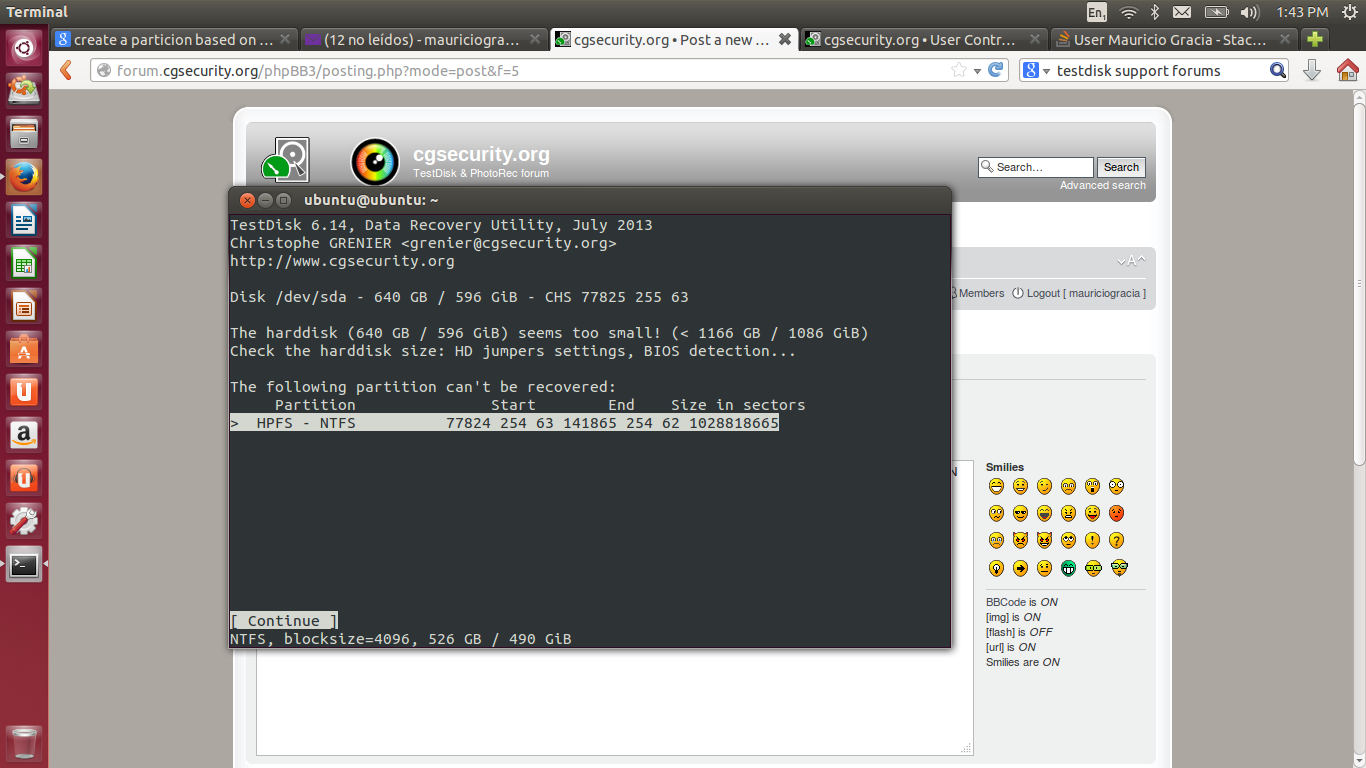Image resolution: width=1366 pixels, height=768 pixels.
Task: Open the messaging envelope indicator
Action: (1182, 12)
